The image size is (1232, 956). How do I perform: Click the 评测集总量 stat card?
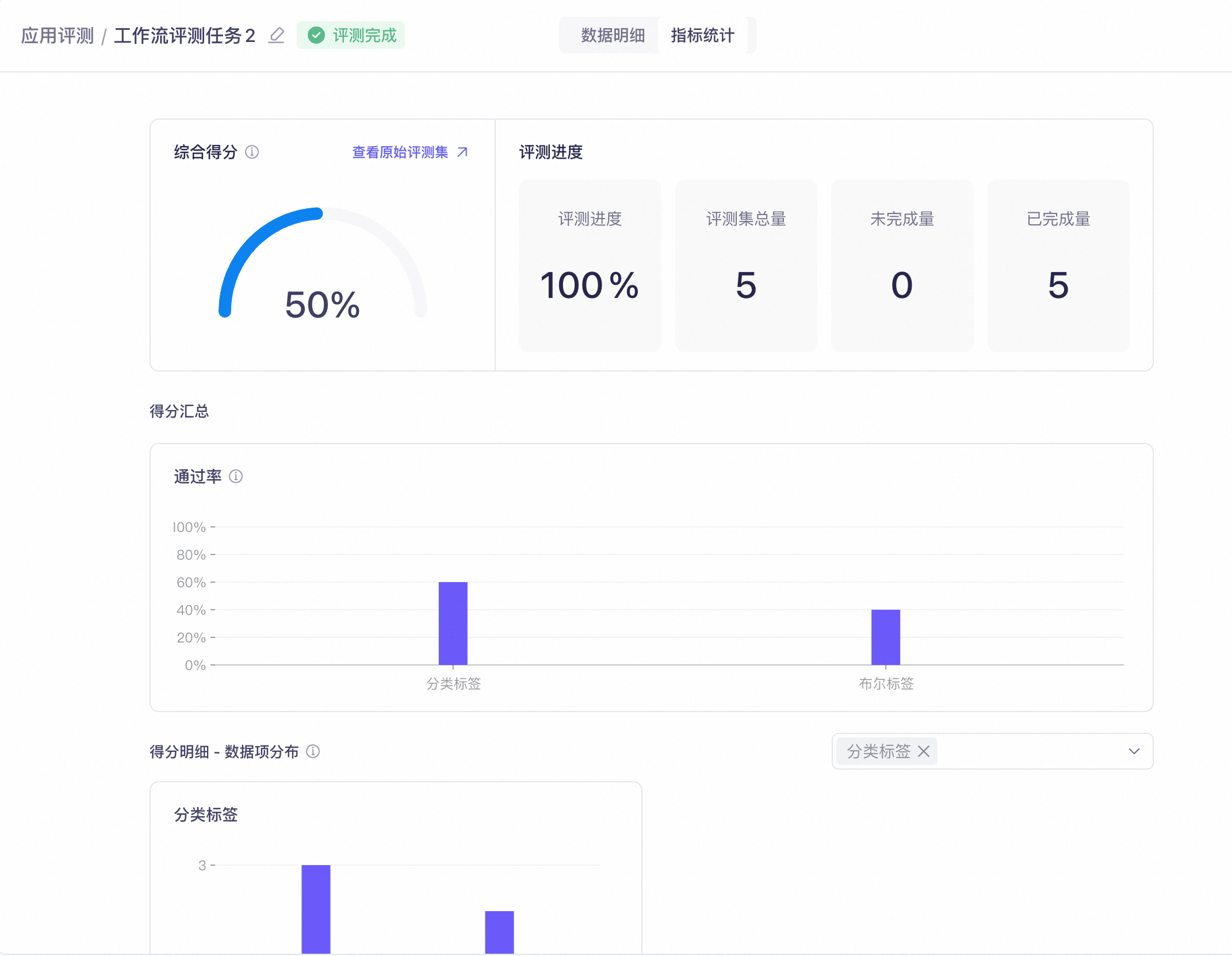746,265
